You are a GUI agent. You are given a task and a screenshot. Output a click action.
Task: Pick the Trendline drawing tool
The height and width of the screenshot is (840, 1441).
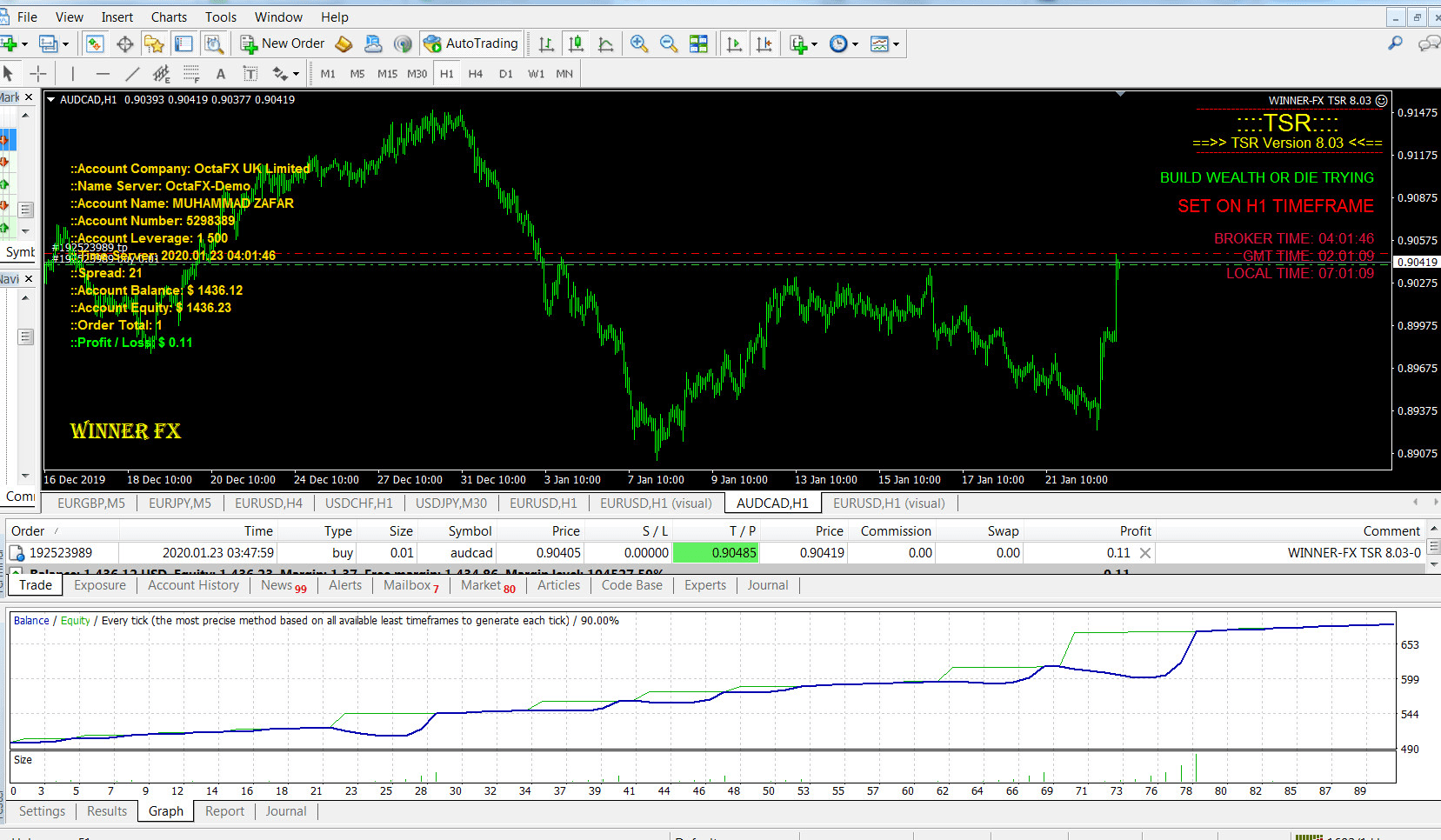(132, 74)
